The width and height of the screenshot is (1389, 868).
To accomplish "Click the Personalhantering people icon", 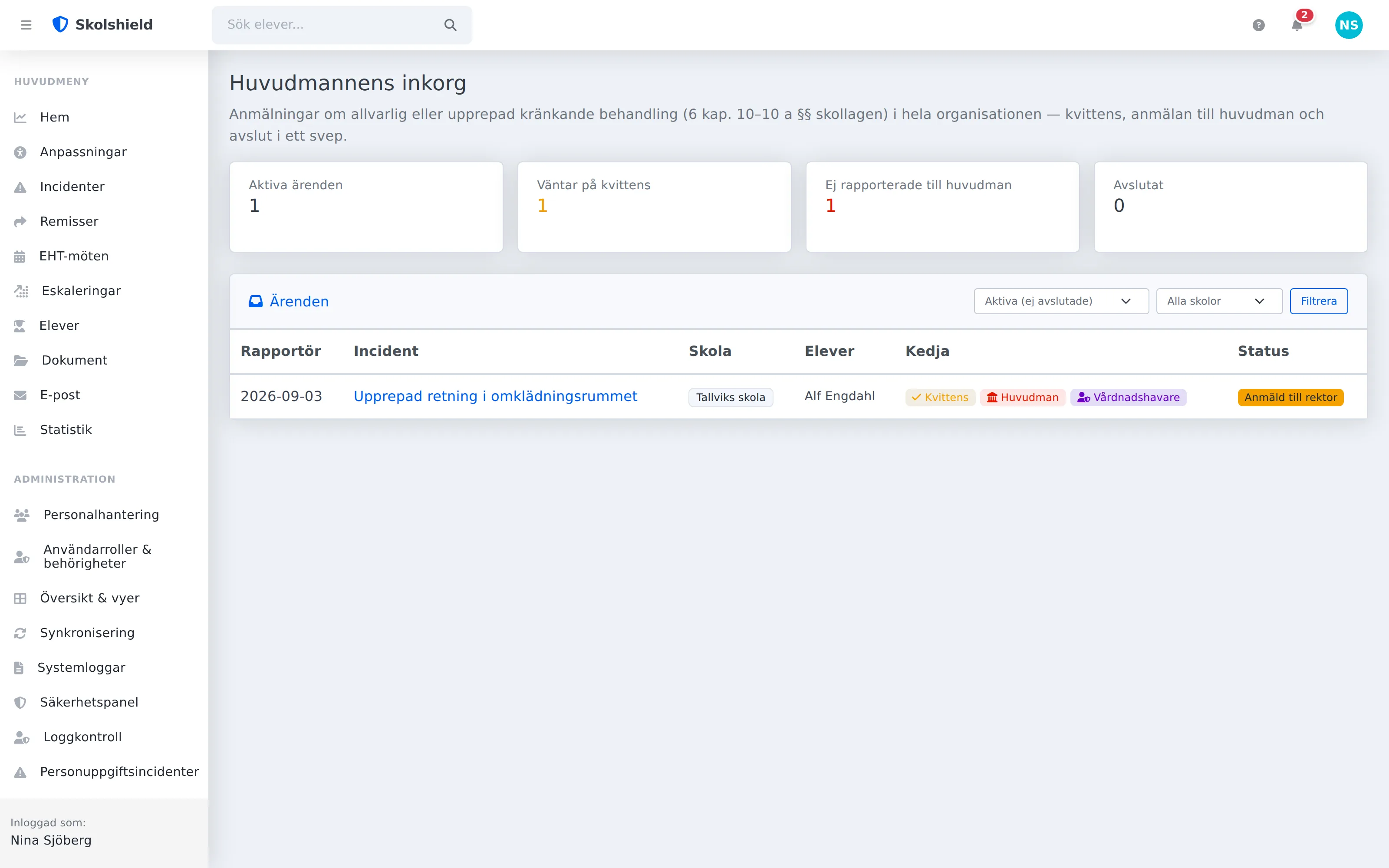I will (x=22, y=515).
